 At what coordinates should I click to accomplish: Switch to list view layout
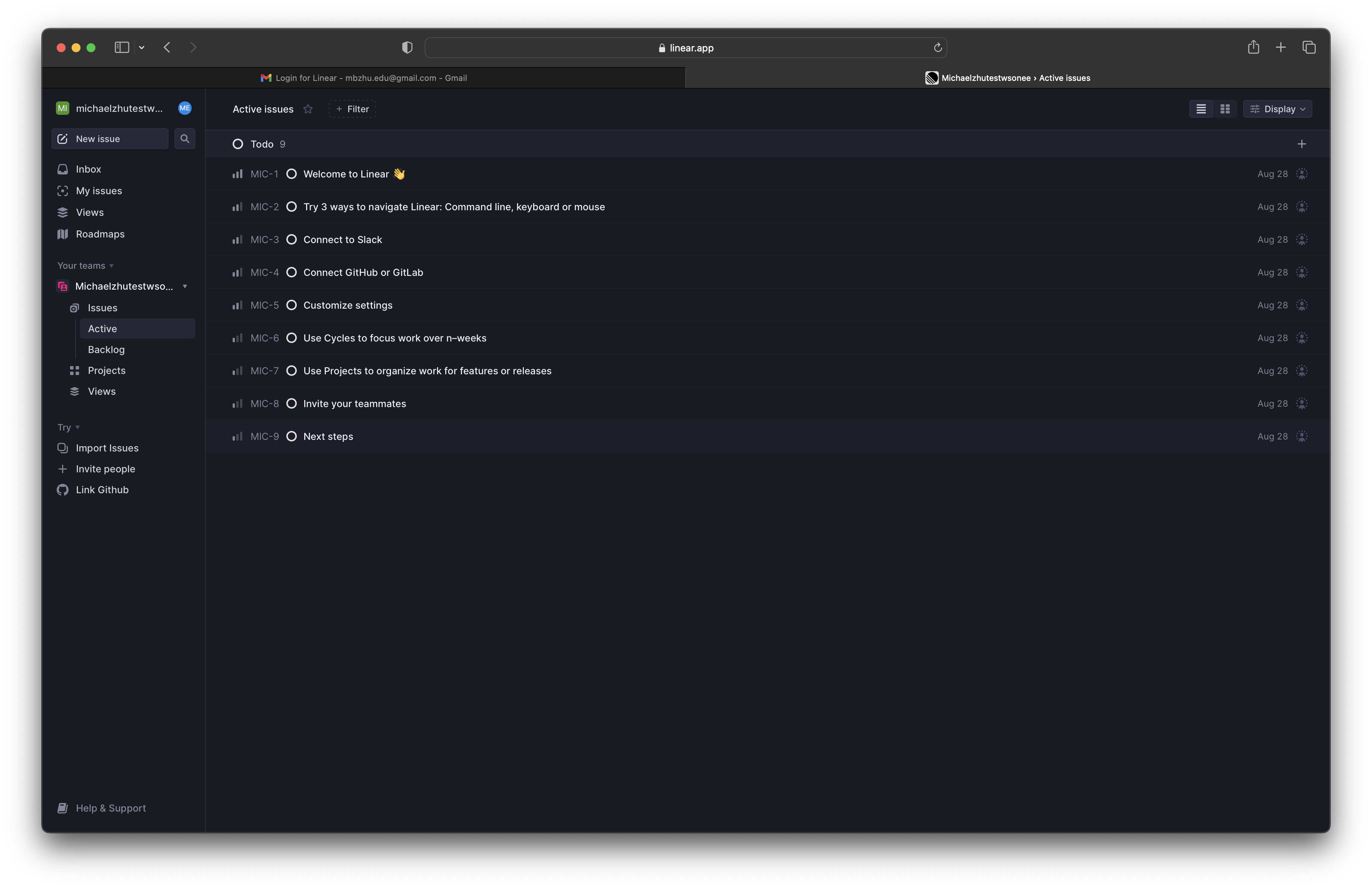pos(1201,108)
